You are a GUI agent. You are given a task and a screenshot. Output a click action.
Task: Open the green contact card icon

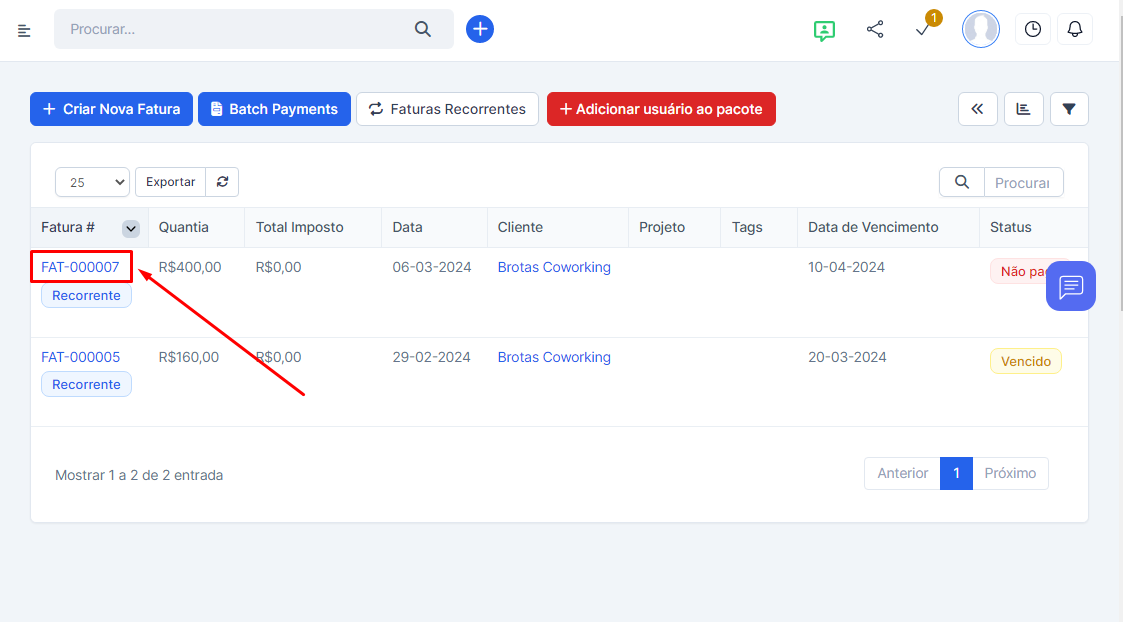pyautogui.click(x=824, y=30)
